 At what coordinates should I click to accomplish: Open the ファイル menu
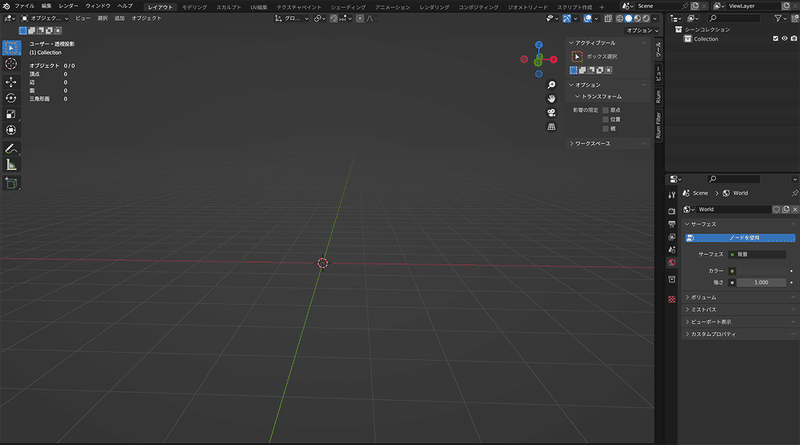click(24, 6)
